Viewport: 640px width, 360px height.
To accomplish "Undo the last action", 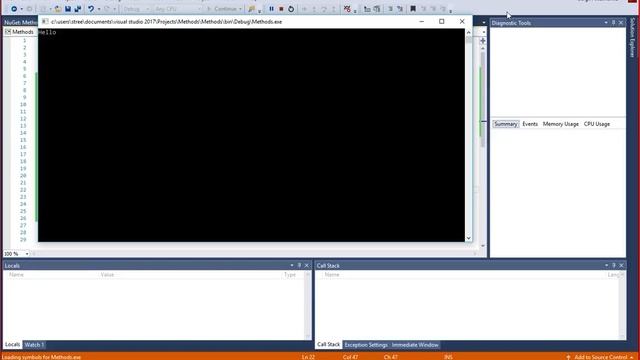I will [91, 9].
